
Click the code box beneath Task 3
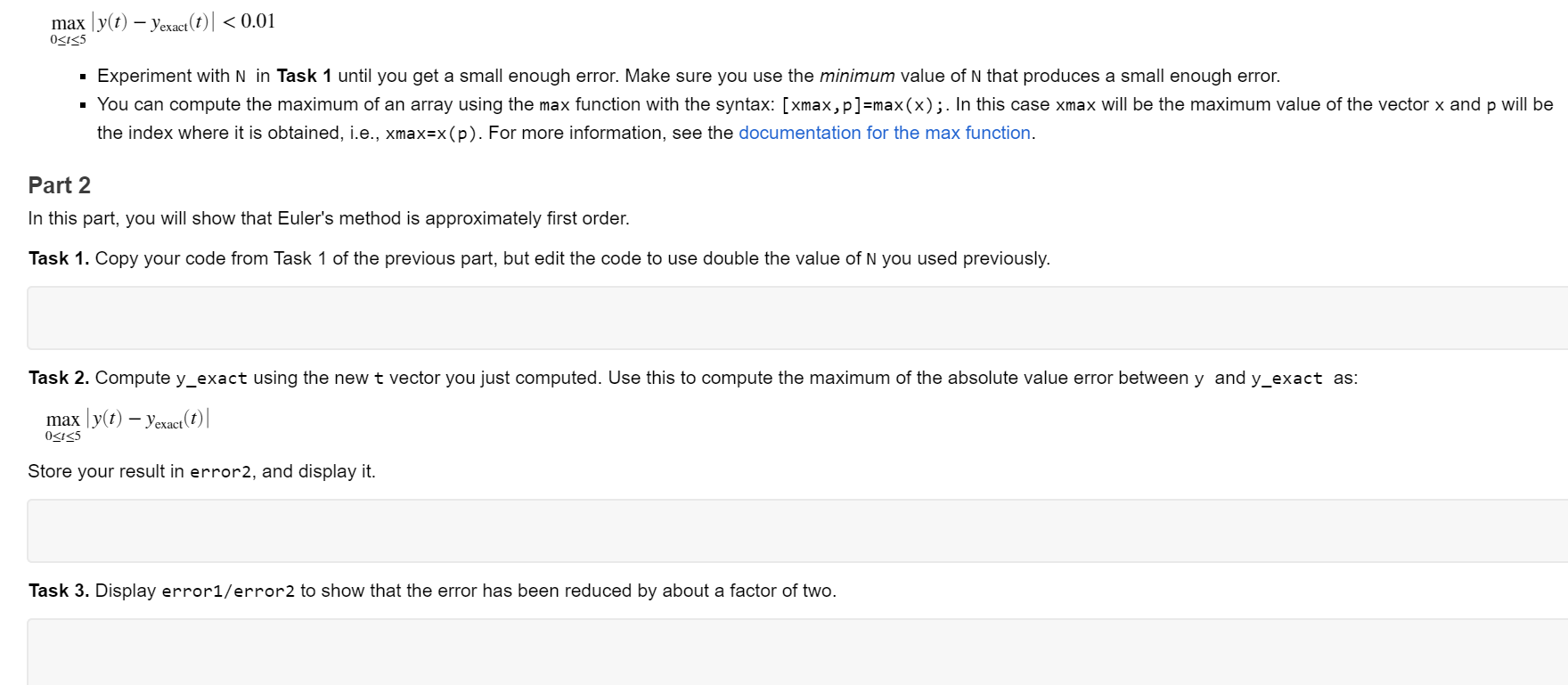tap(797, 652)
